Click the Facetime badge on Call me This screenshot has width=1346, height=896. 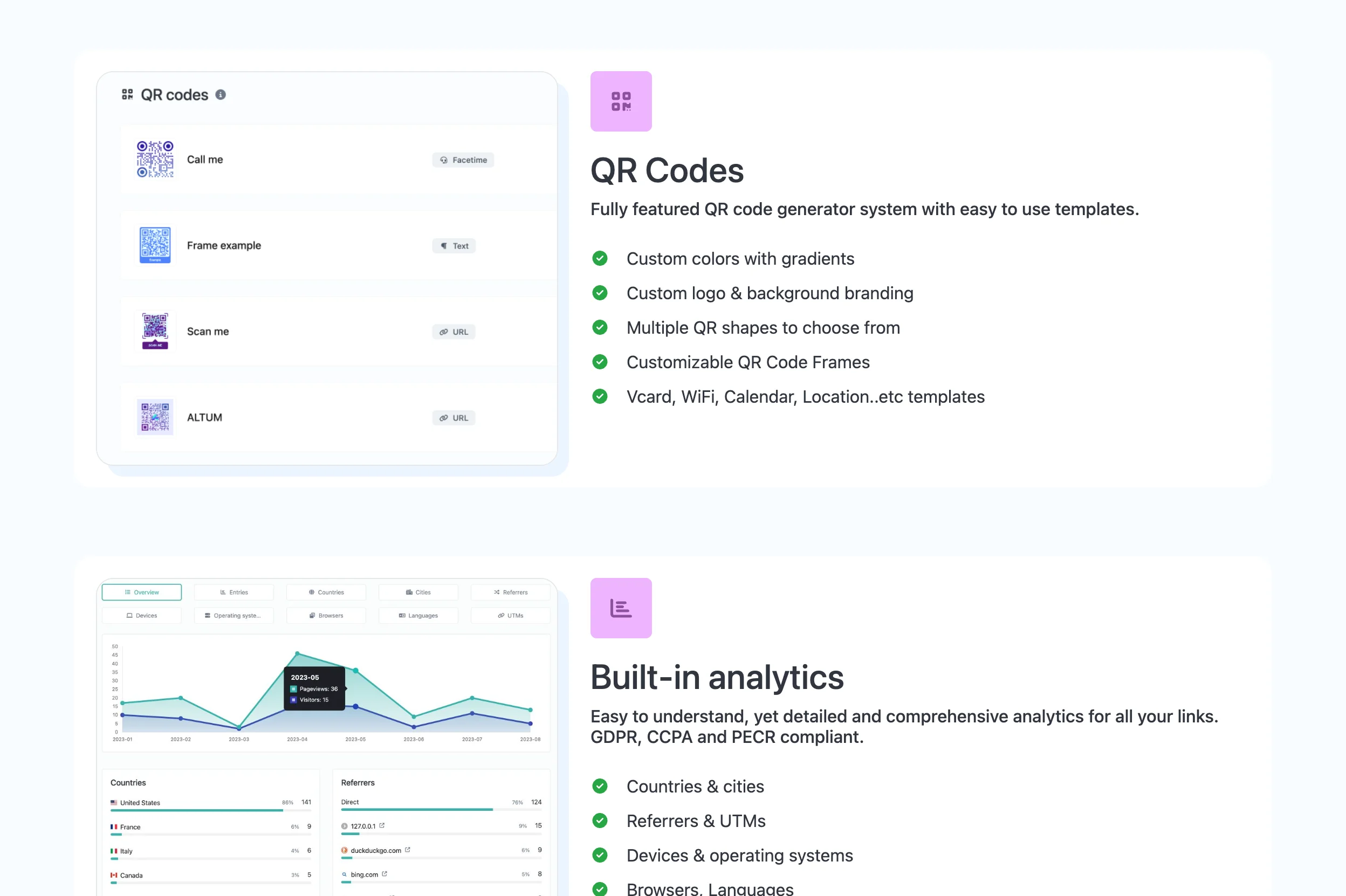tap(463, 160)
